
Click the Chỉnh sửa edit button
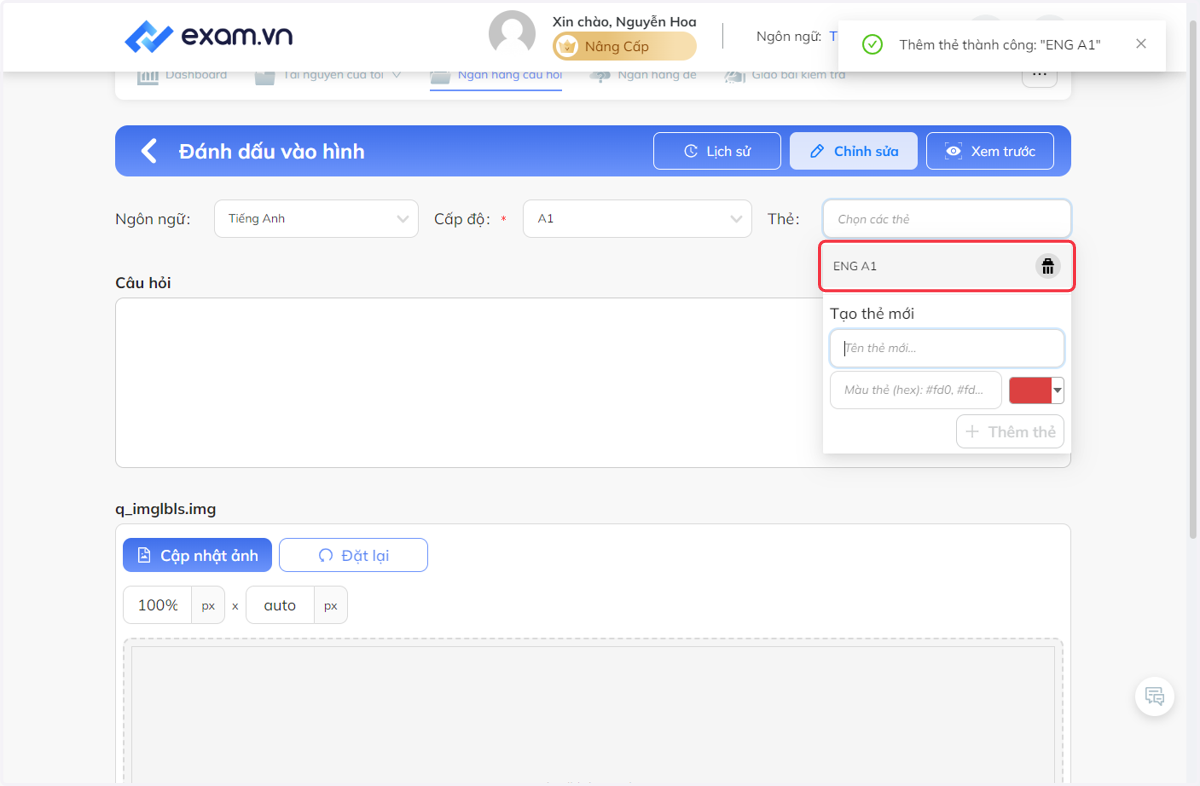tap(853, 151)
